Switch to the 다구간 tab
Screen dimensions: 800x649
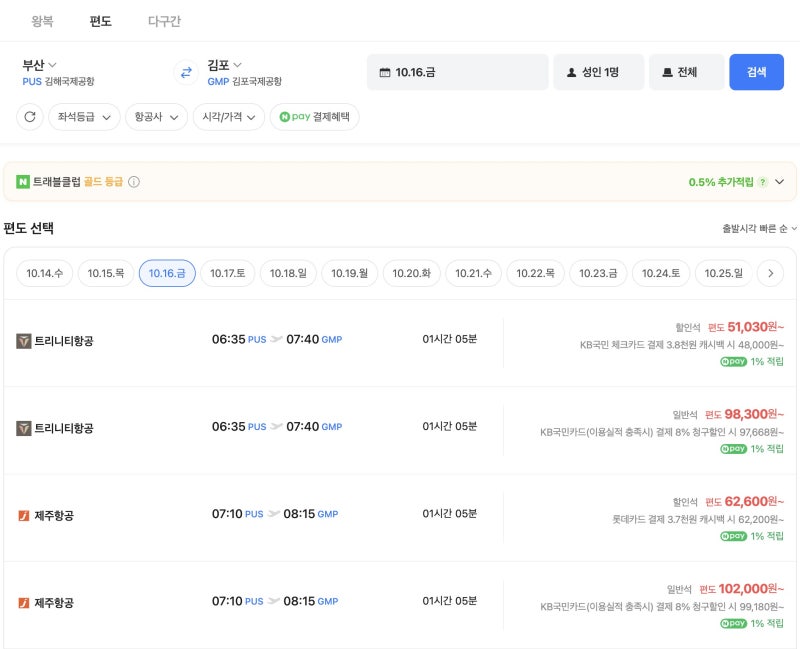coord(164,21)
